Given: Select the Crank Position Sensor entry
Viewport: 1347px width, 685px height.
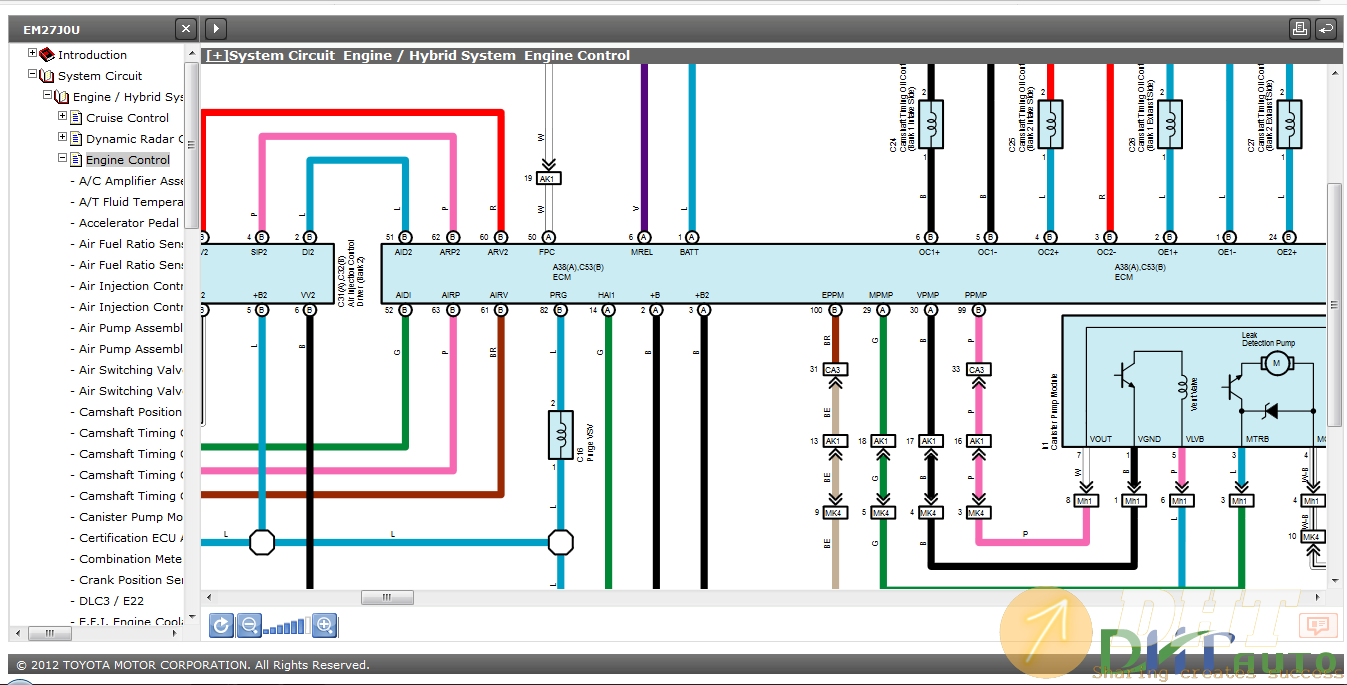Looking at the screenshot, I should (x=130, y=580).
